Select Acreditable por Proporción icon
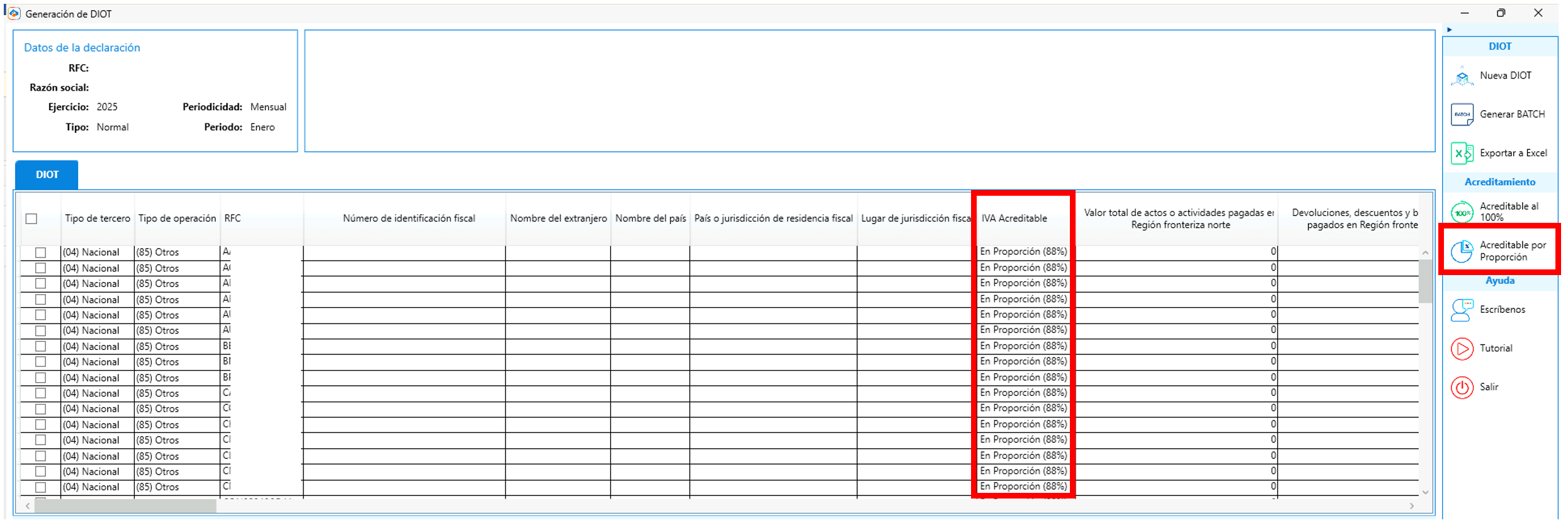 coord(1462,251)
